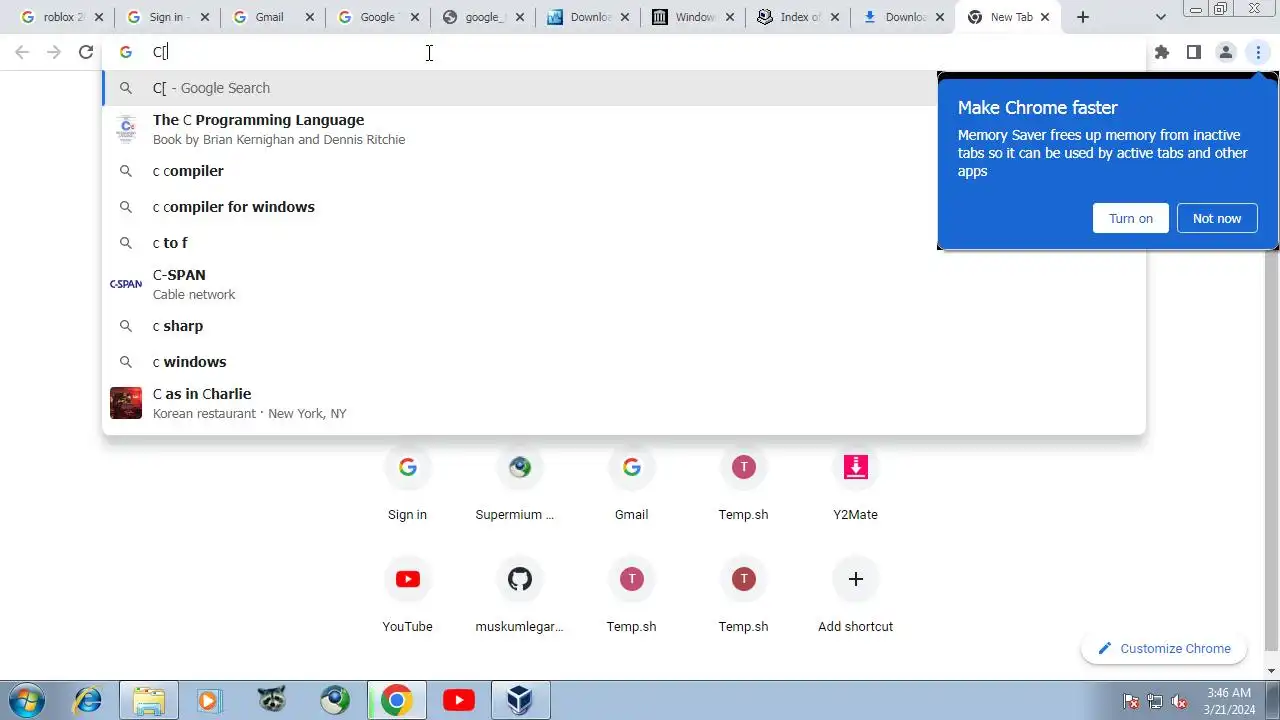Select 'C as in Charlie' restaurant suggestion
Image resolution: width=1280 pixels, height=720 pixels.
[x=624, y=403]
